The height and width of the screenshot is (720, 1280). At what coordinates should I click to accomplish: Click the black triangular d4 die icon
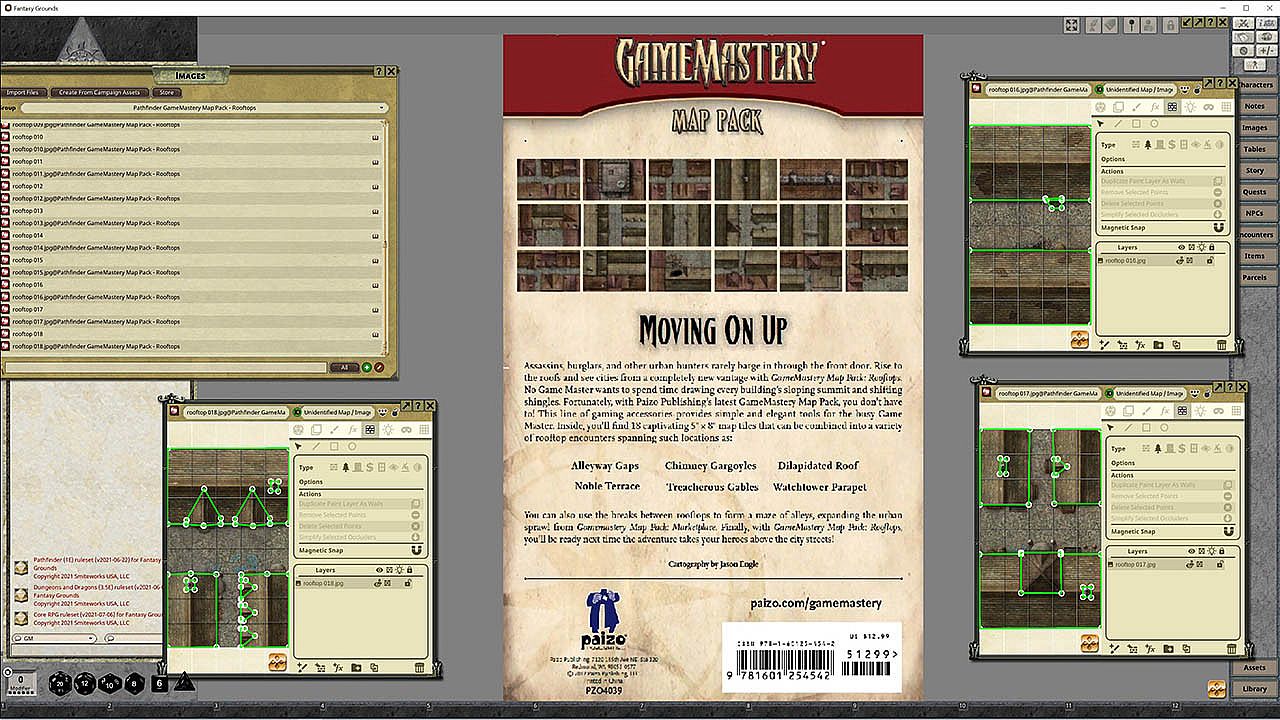coord(185,683)
